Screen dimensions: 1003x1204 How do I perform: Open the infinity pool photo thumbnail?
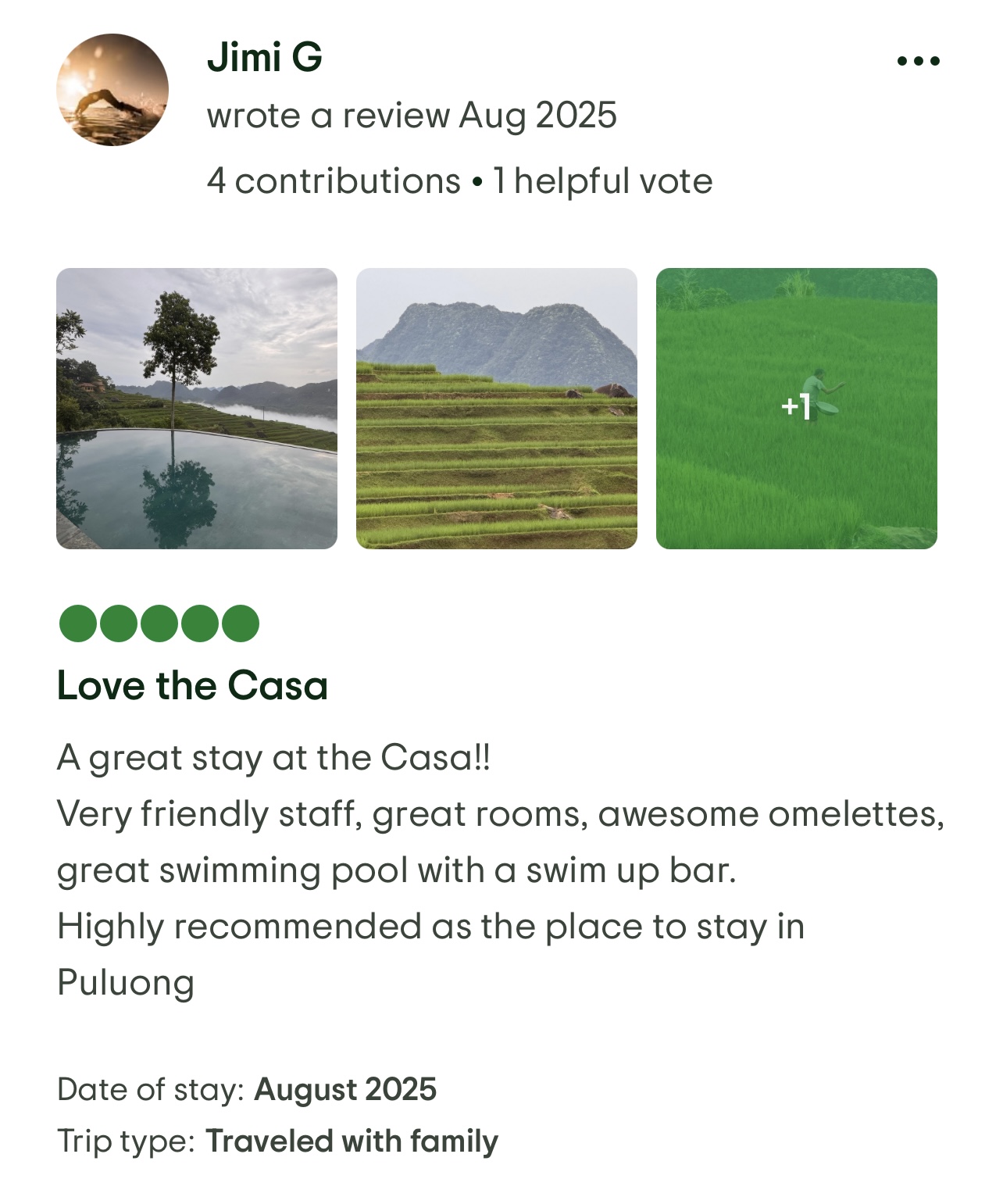197,408
